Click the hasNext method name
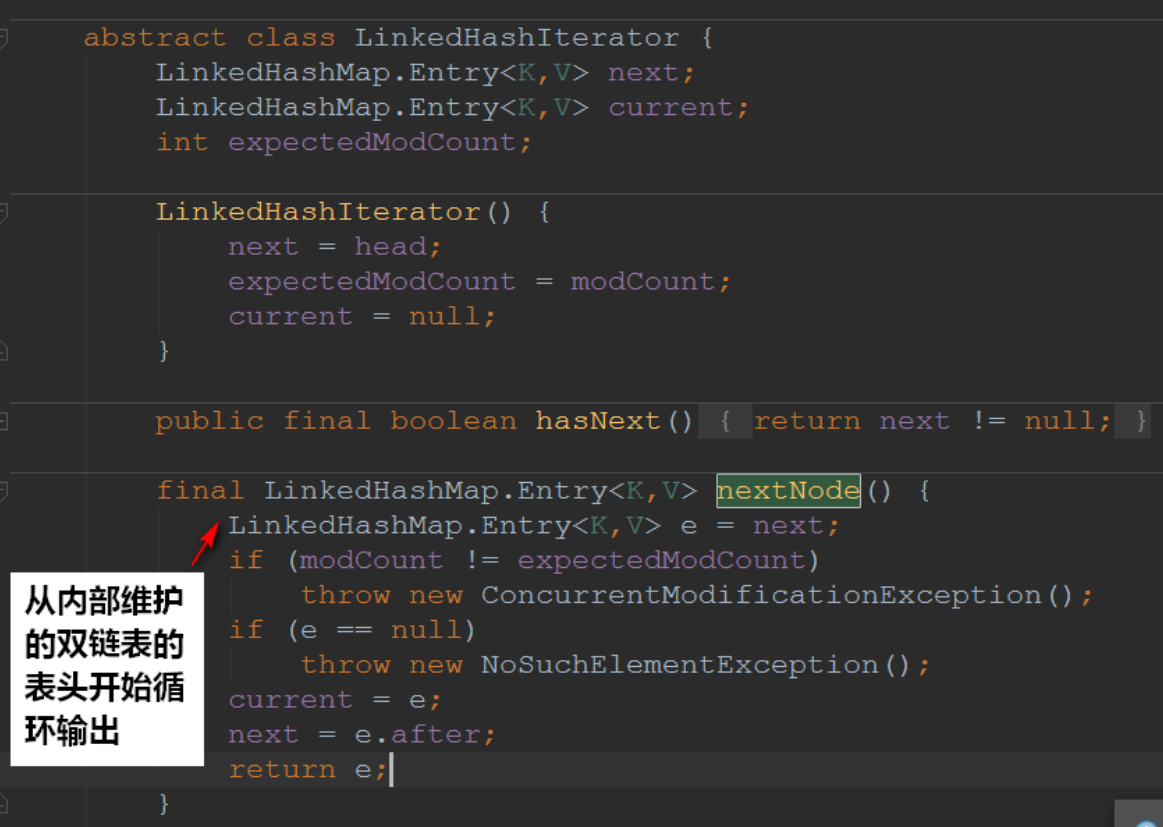Screen dimensions: 1163x827 [598, 421]
